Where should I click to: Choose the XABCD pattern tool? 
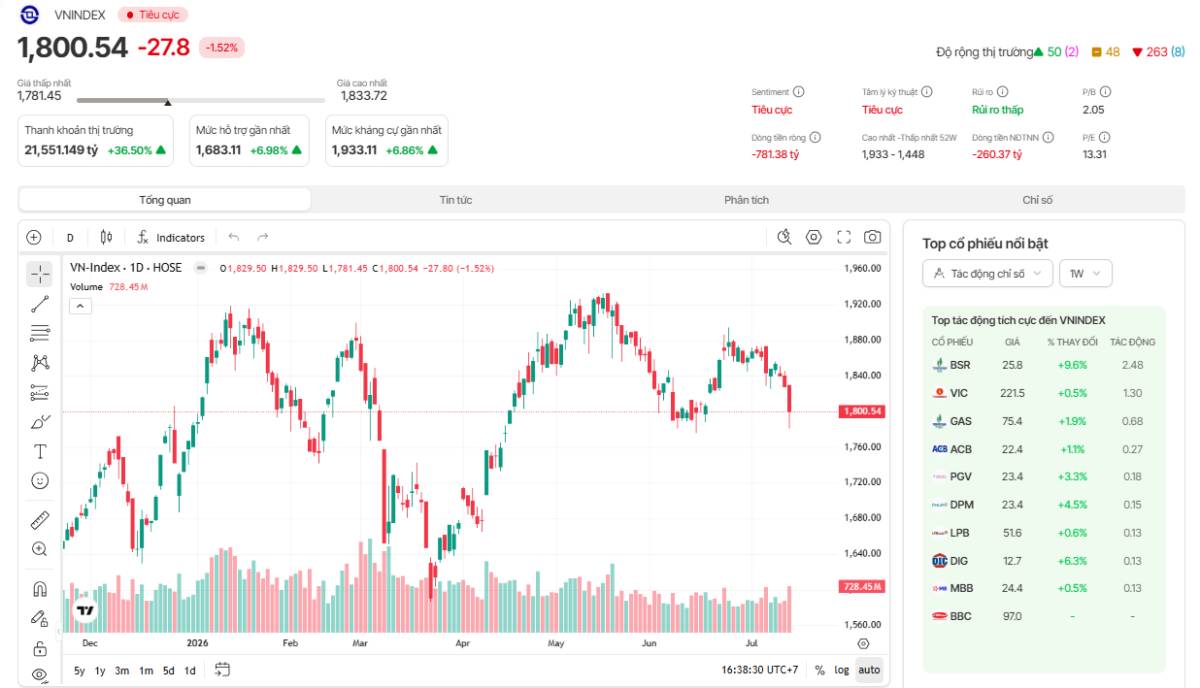pyautogui.click(x=40, y=362)
